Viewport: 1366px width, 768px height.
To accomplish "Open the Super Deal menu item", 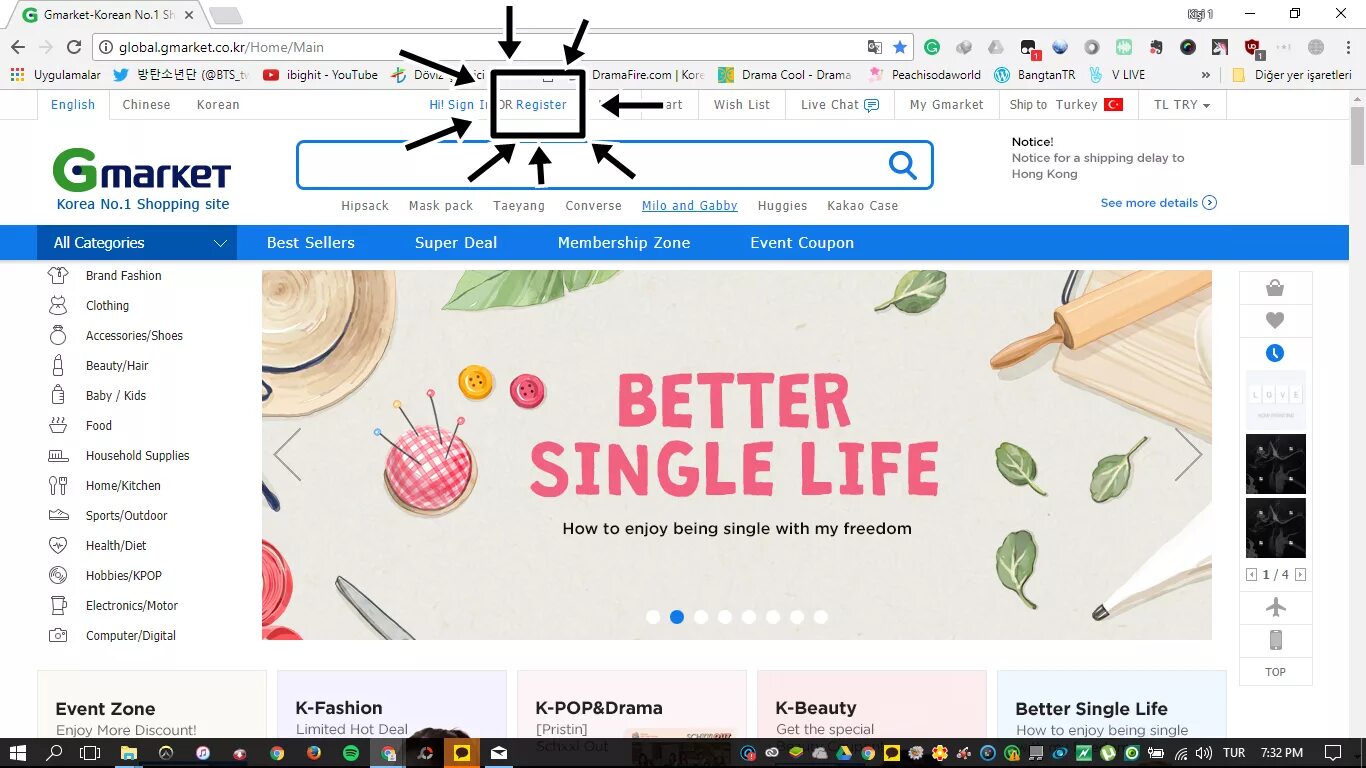I will point(456,243).
